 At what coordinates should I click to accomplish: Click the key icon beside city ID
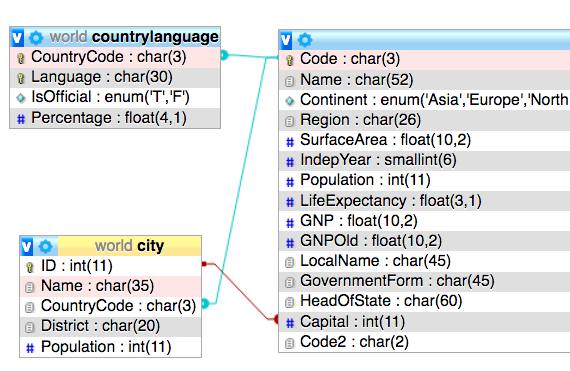coord(30,267)
